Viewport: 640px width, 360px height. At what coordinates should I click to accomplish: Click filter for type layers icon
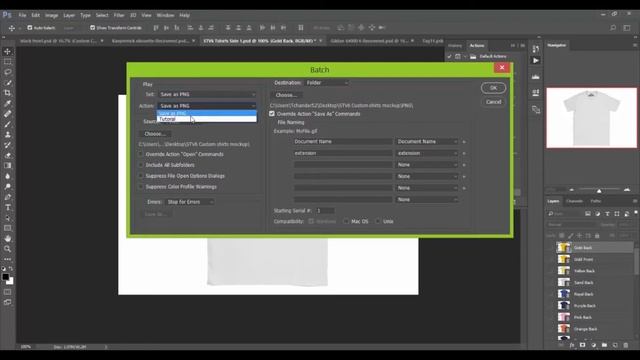[x=607, y=213]
